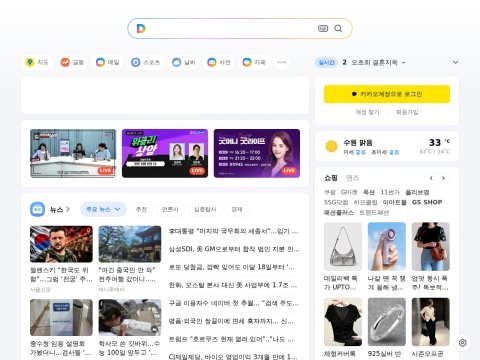This screenshot has height=360, width=480.
Task: Open the traditional Korean building news thumbnail
Action: pos(130,244)
